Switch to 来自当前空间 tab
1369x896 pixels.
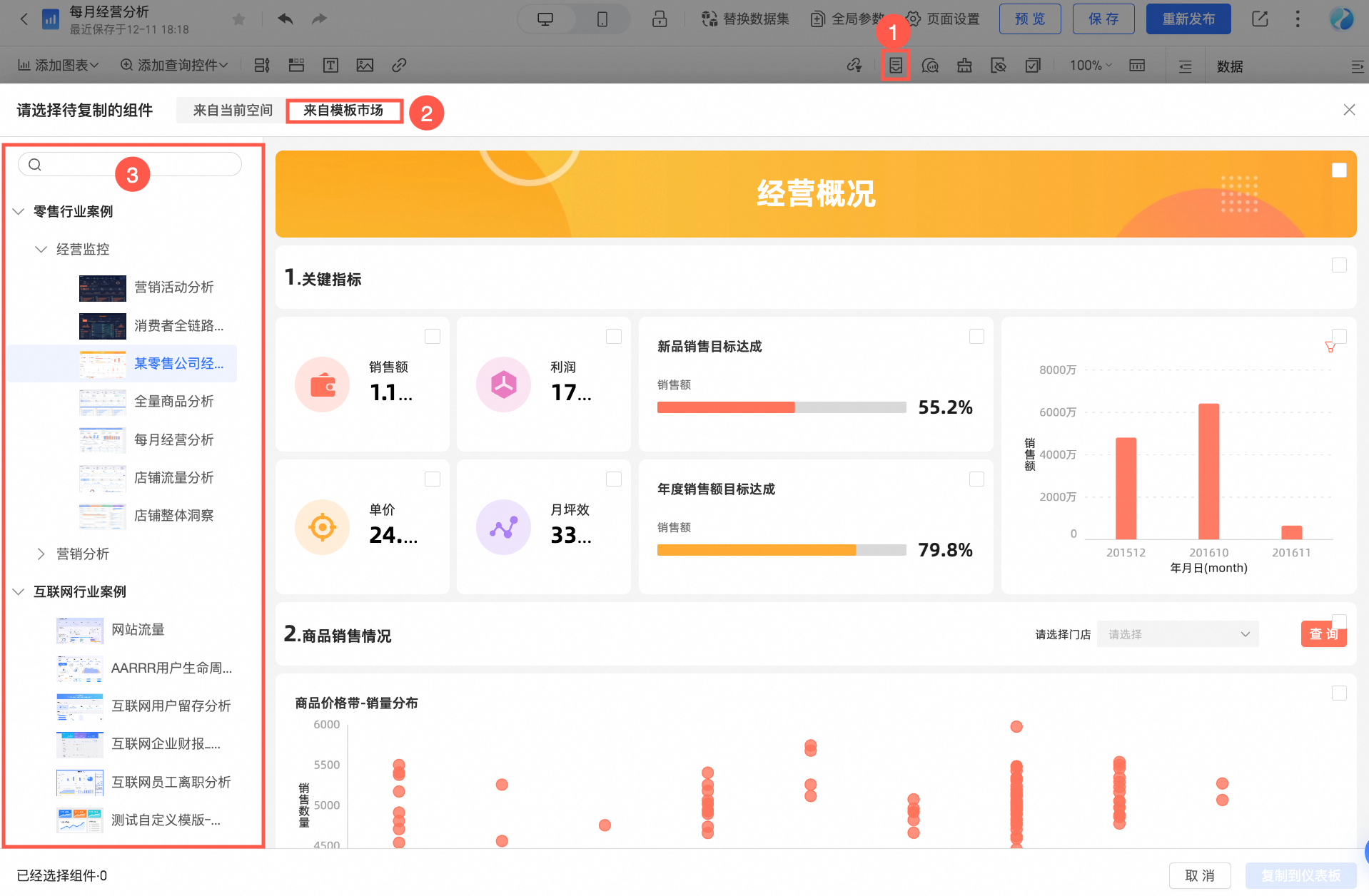[x=233, y=111]
